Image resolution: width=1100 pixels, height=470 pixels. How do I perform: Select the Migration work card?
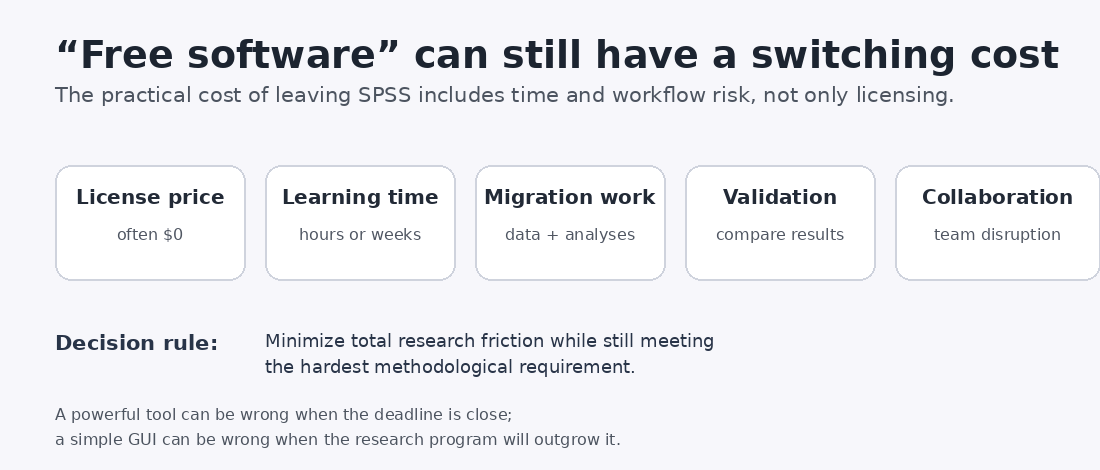point(570,223)
